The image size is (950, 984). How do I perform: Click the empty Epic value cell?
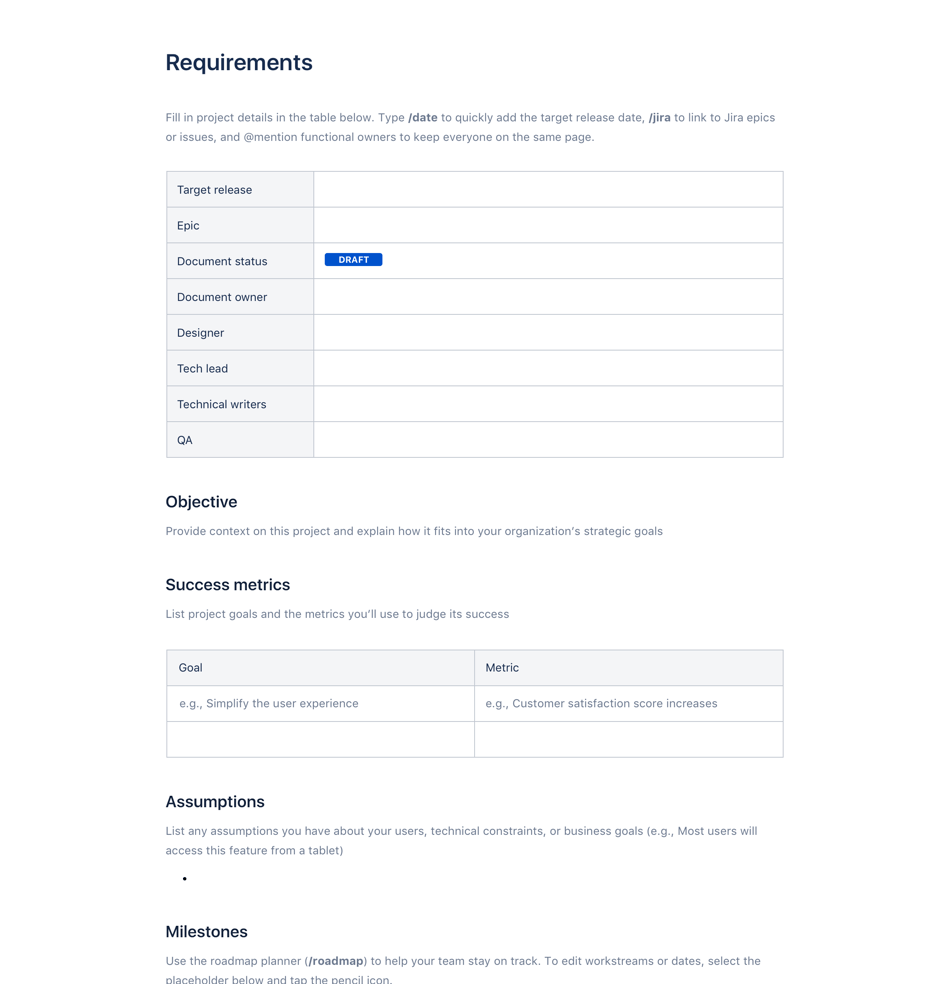tap(548, 226)
